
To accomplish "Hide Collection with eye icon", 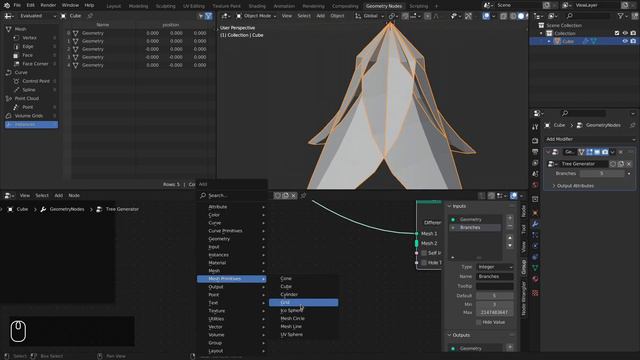I will (625, 33).
